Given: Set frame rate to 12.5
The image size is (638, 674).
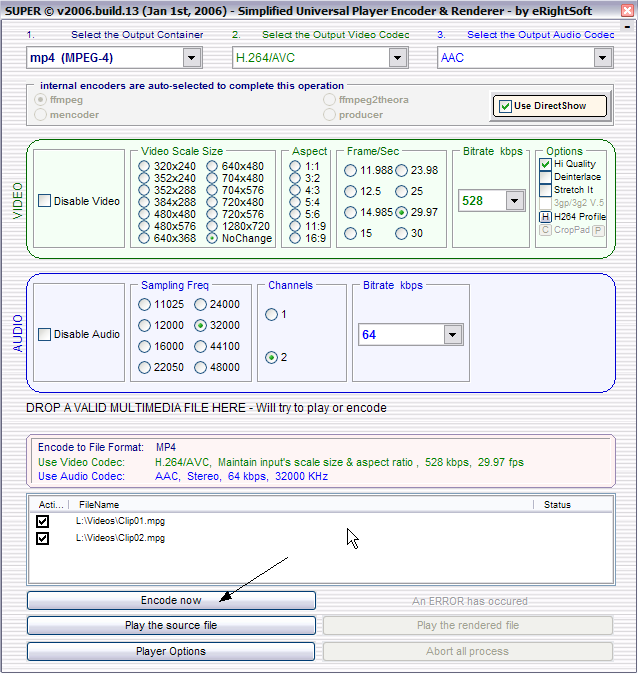Looking at the screenshot, I should click(350, 191).
